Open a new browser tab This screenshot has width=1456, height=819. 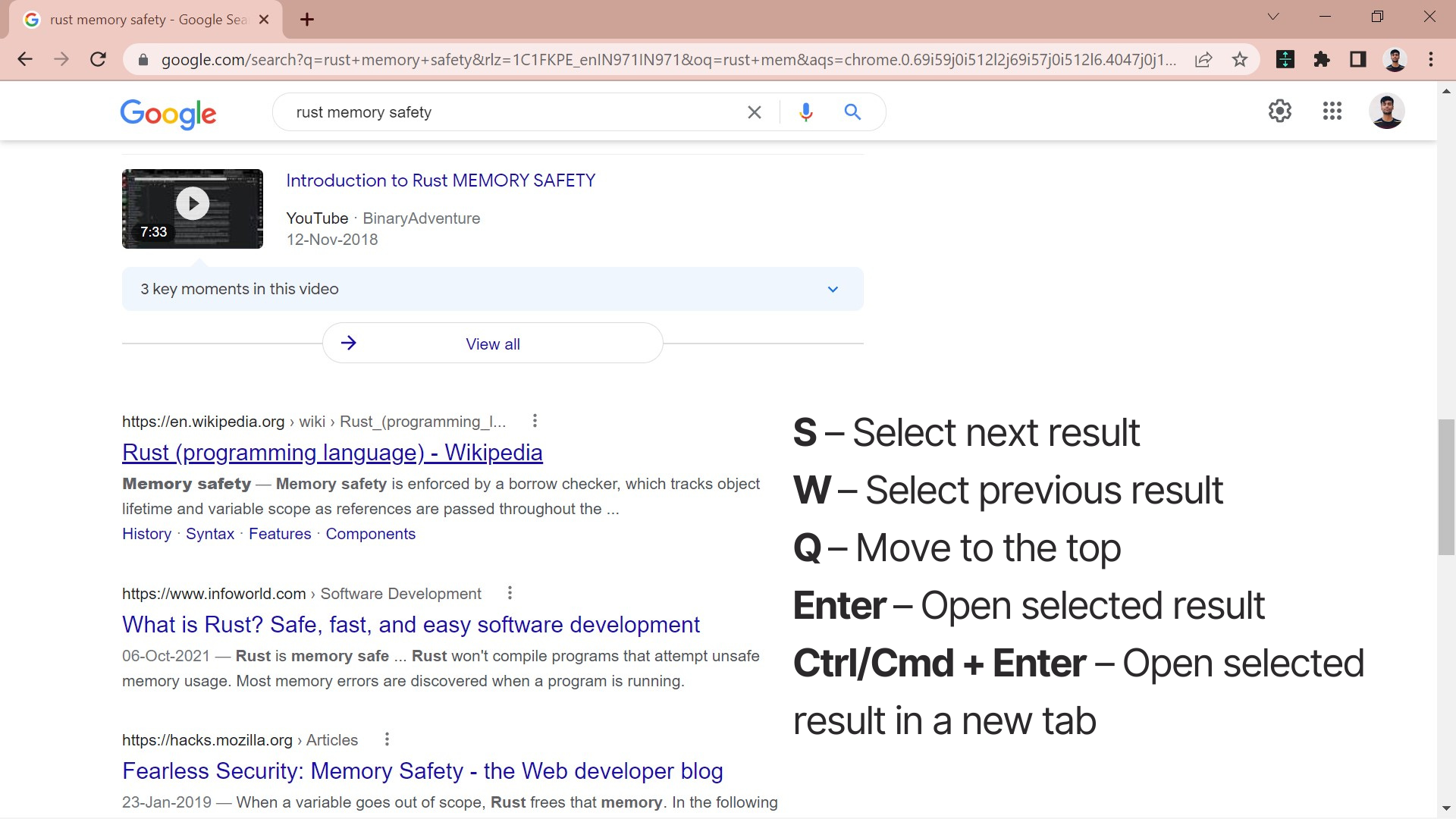[306, 20]
